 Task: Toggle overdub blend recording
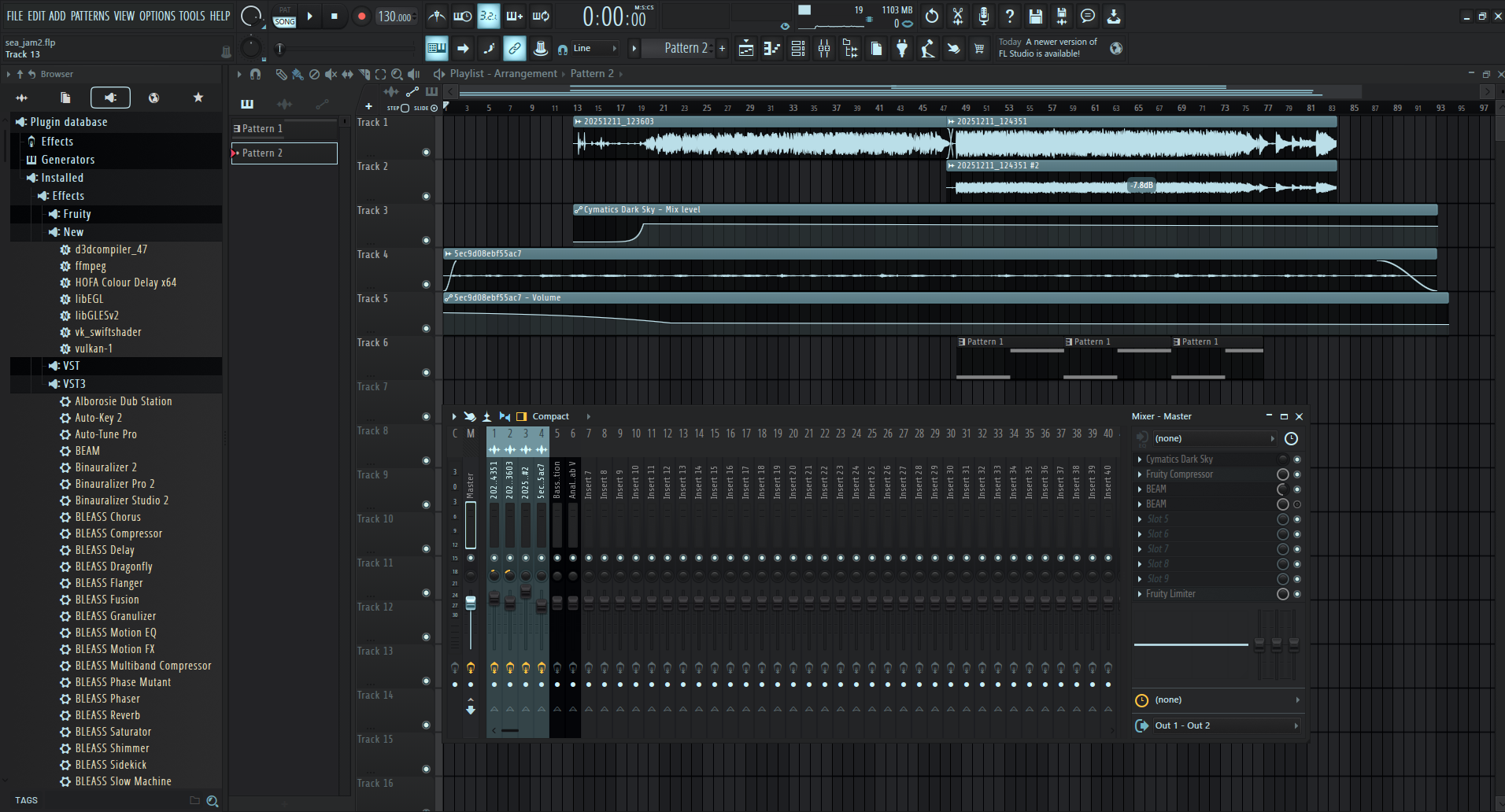click(515, 16)
